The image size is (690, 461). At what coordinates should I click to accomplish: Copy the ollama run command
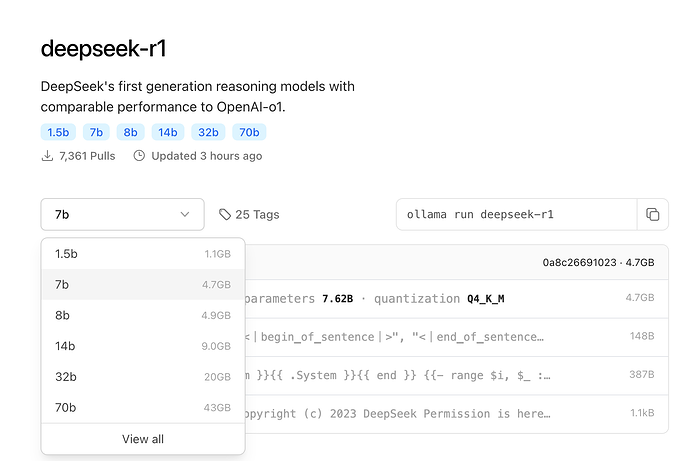[653, 214]
